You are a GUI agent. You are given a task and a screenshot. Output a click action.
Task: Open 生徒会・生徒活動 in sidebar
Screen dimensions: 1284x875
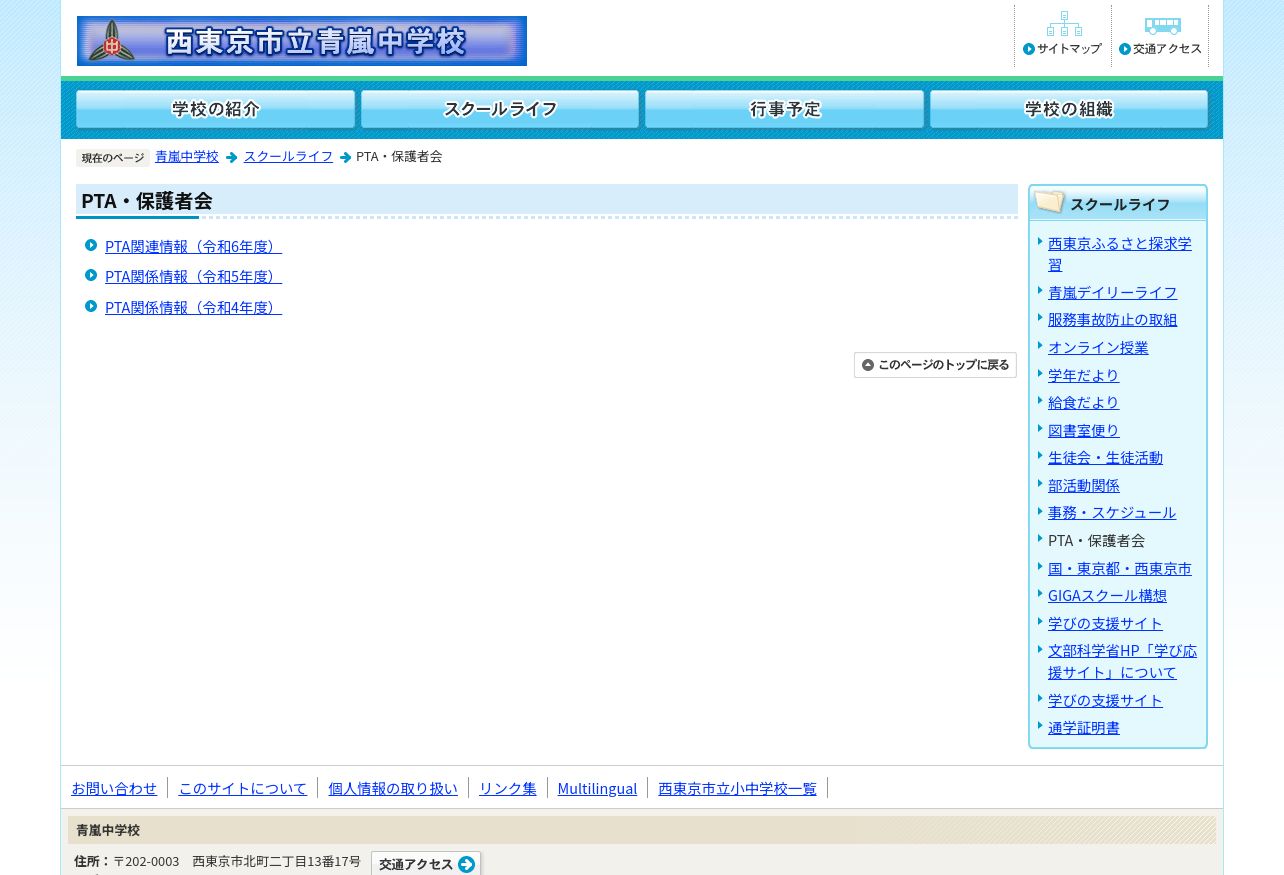tap(1105, 457)
